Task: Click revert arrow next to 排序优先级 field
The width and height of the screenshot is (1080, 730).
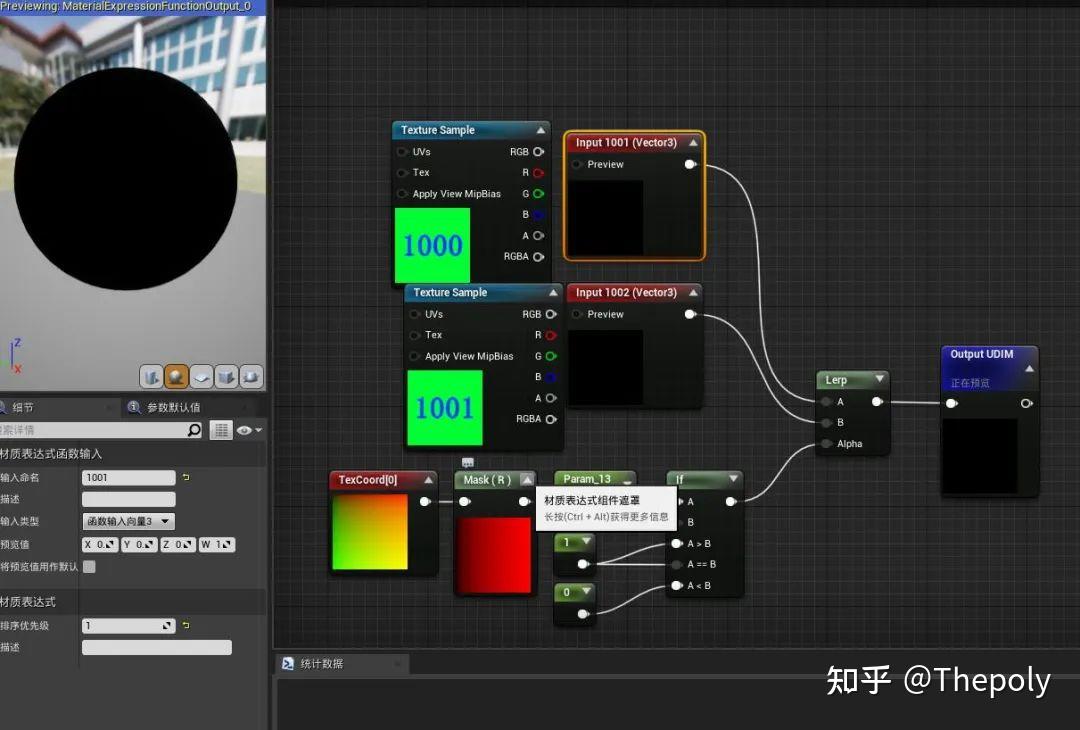Action: (x=185, y=625)
